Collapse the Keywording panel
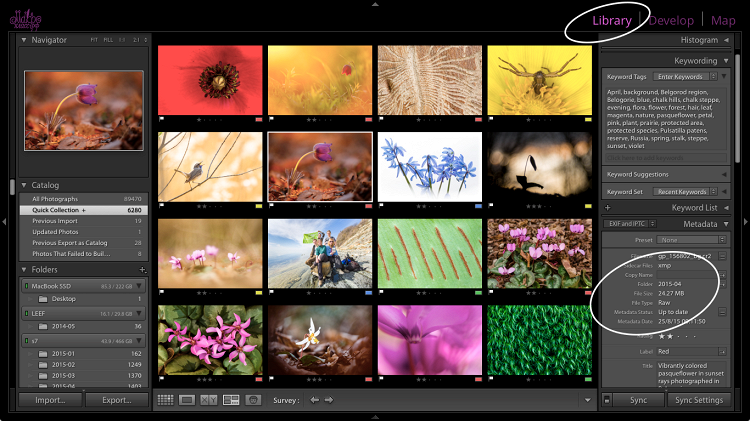 726,61
